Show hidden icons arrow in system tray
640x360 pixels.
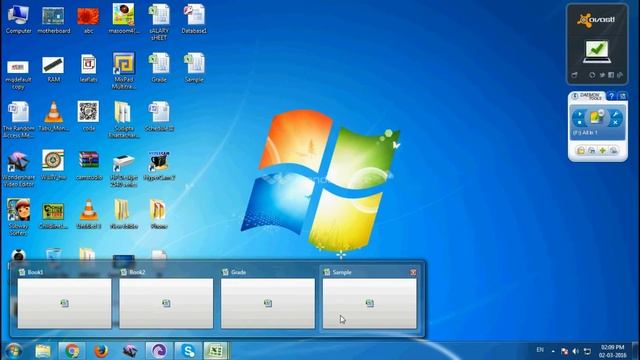click(x=553, y=351)
